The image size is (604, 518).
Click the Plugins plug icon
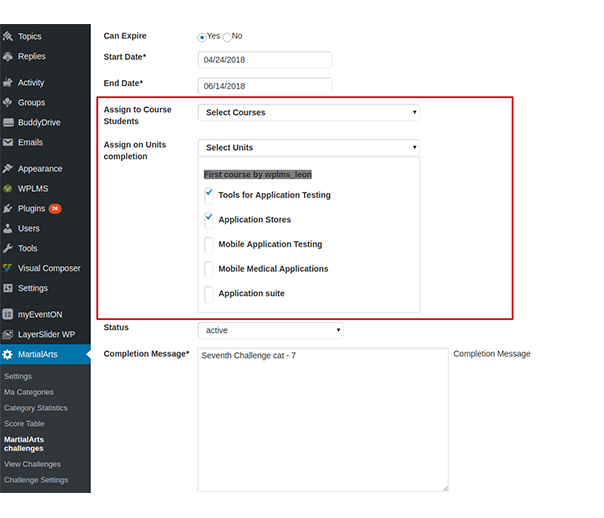coord(8,209)
